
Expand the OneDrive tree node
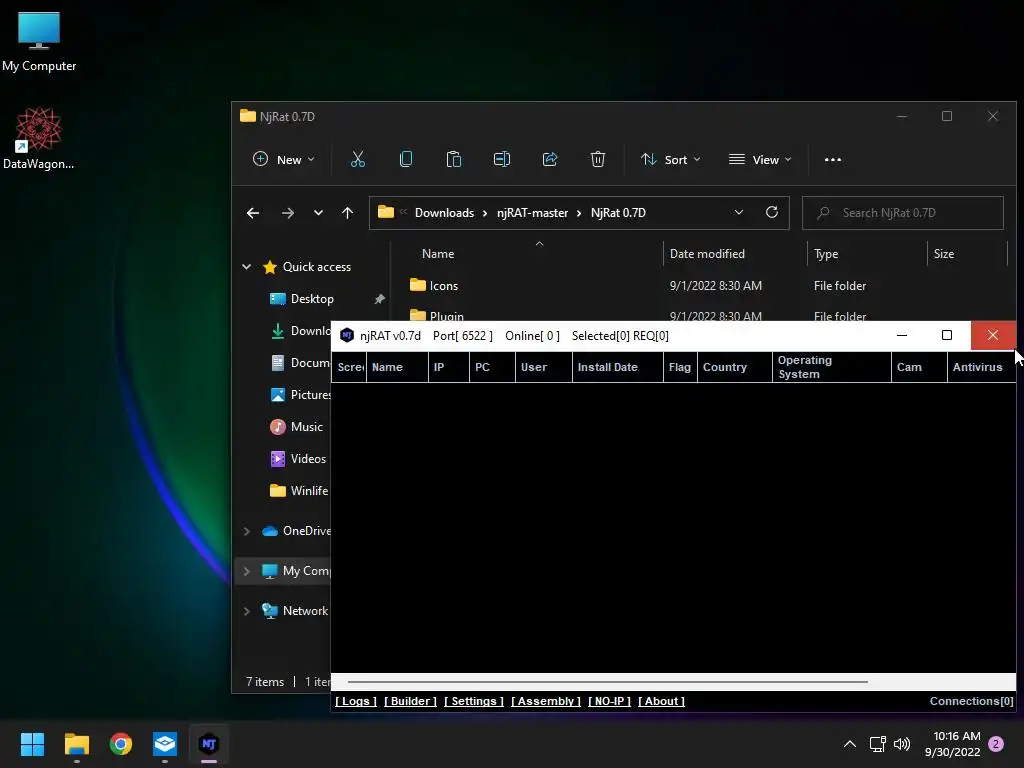point(247,531)
